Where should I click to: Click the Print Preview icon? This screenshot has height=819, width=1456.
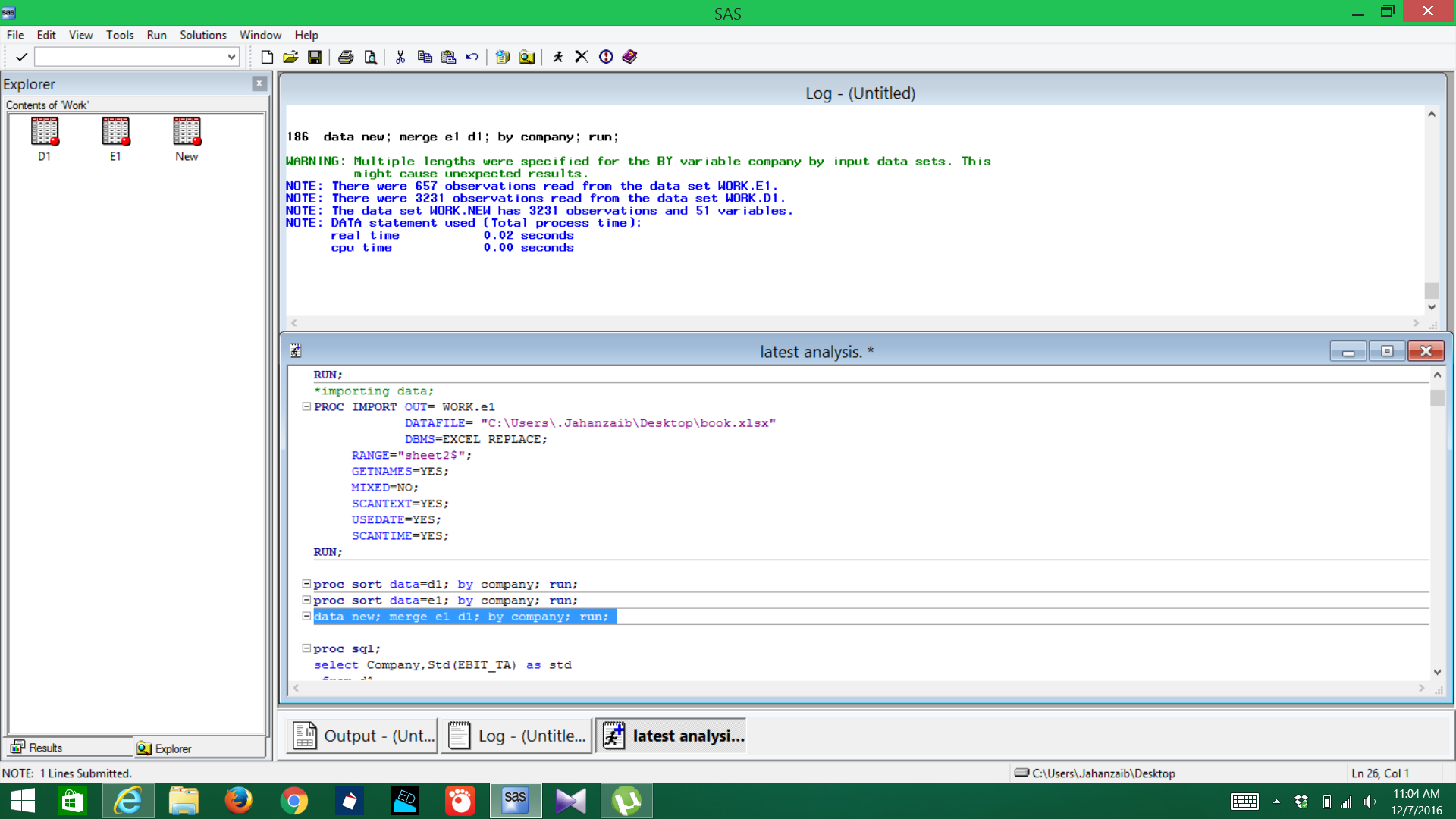[x=371, y=57]
